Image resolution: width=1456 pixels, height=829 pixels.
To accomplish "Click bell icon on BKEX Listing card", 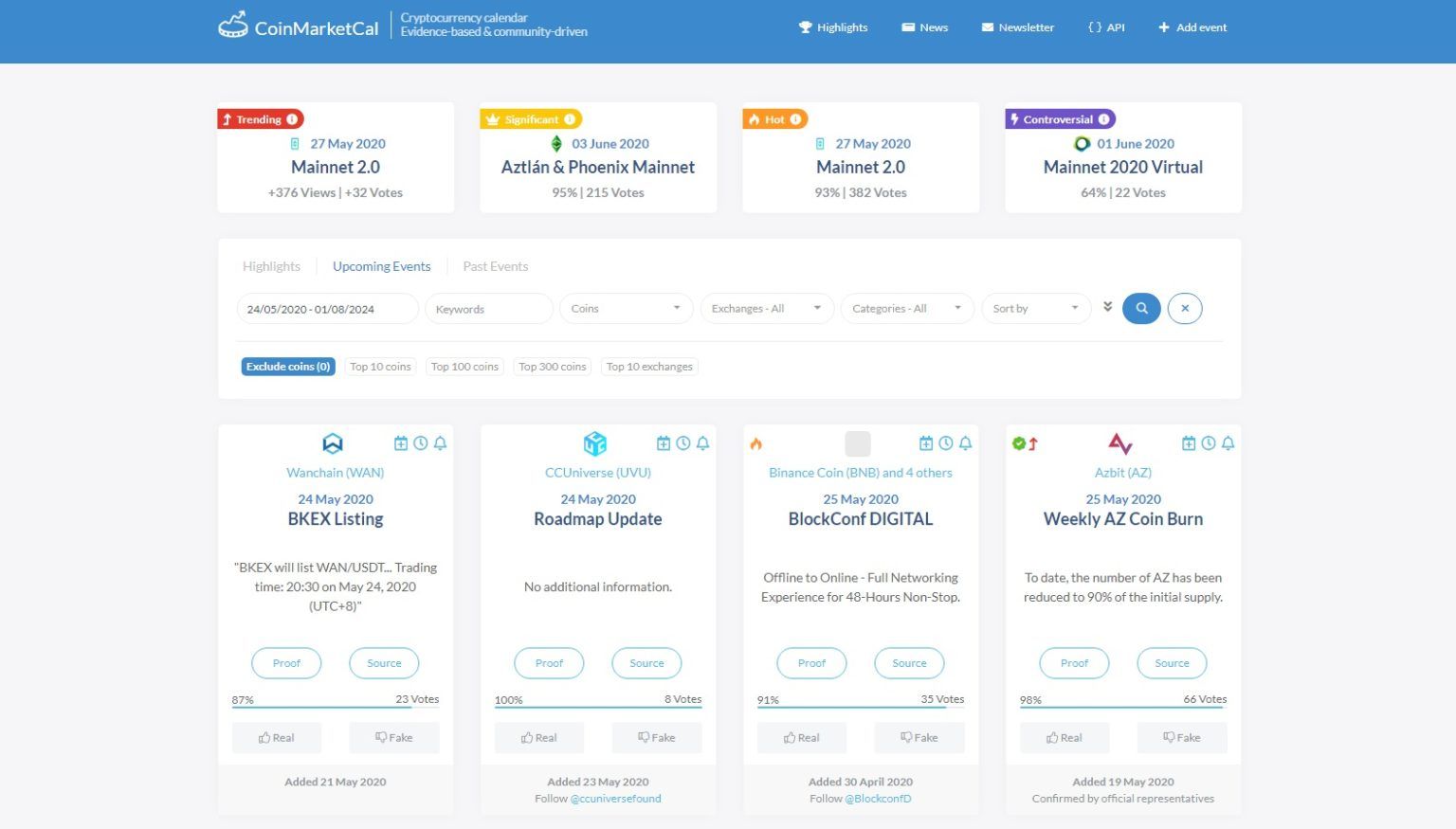I will click(440, 442).
